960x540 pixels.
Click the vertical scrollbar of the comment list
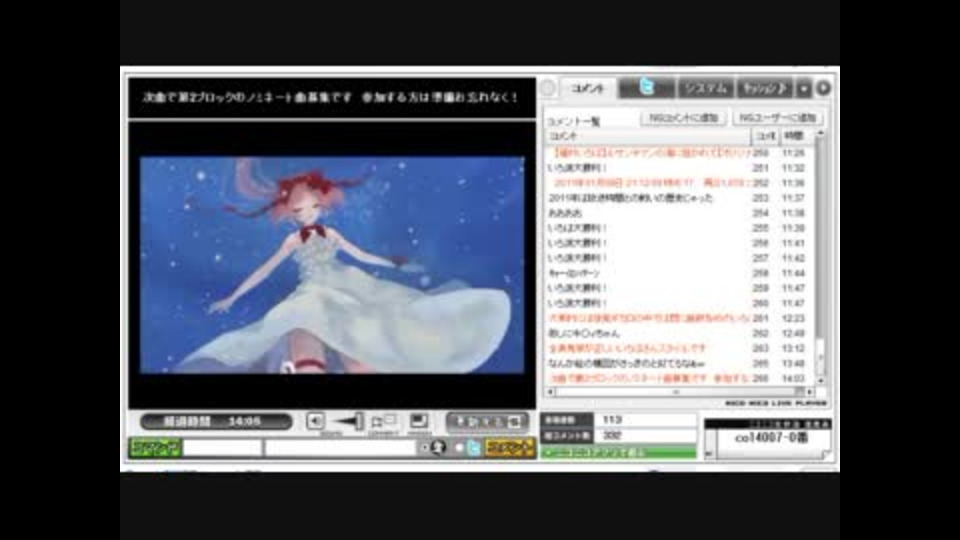[820, 257]
